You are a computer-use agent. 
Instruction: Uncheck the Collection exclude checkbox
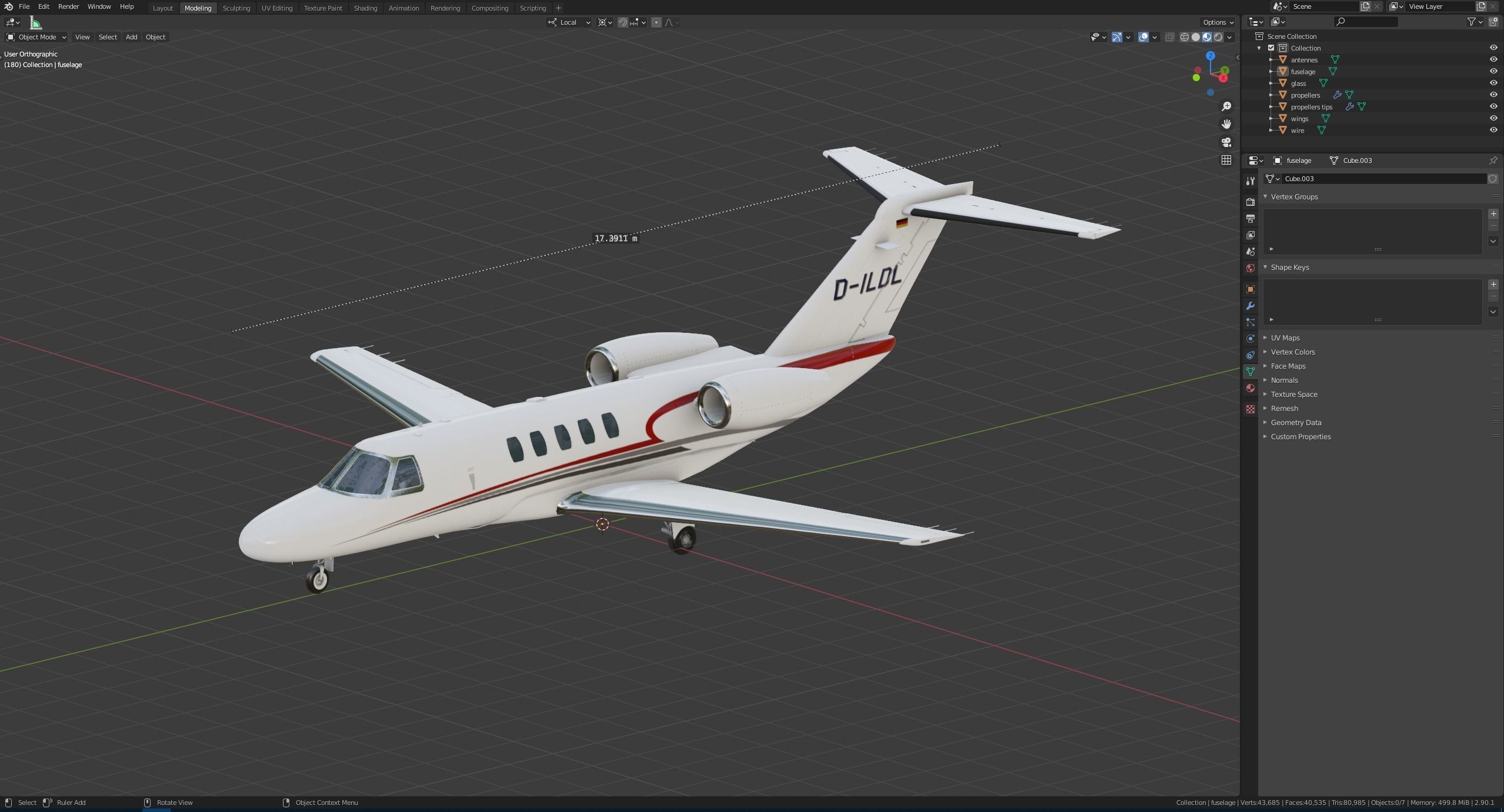point(1271,48)
